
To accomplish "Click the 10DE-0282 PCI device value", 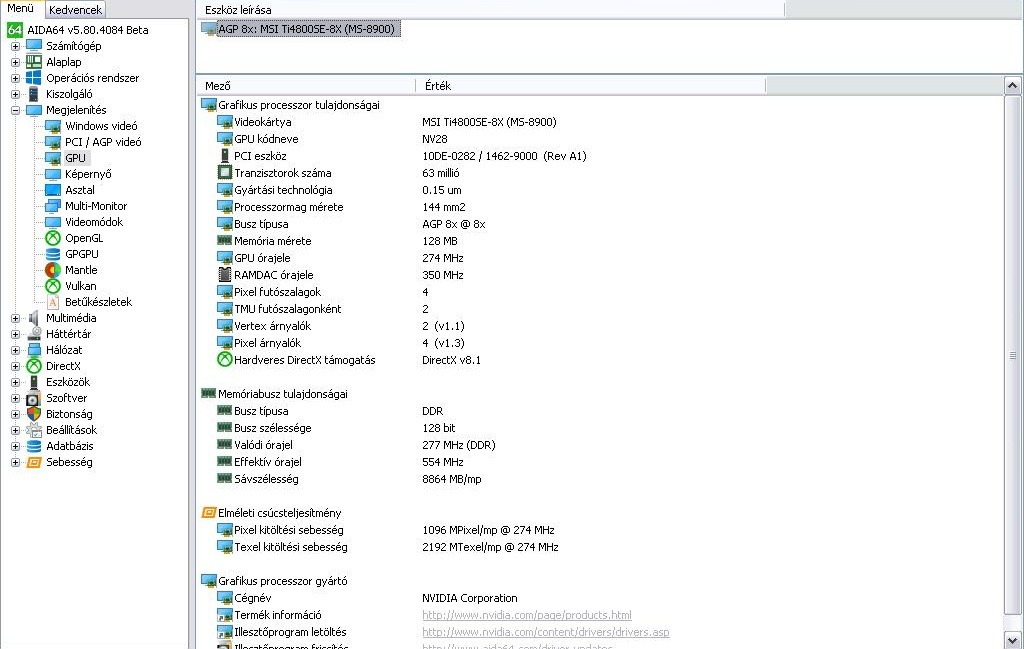I will coord(504,156).
